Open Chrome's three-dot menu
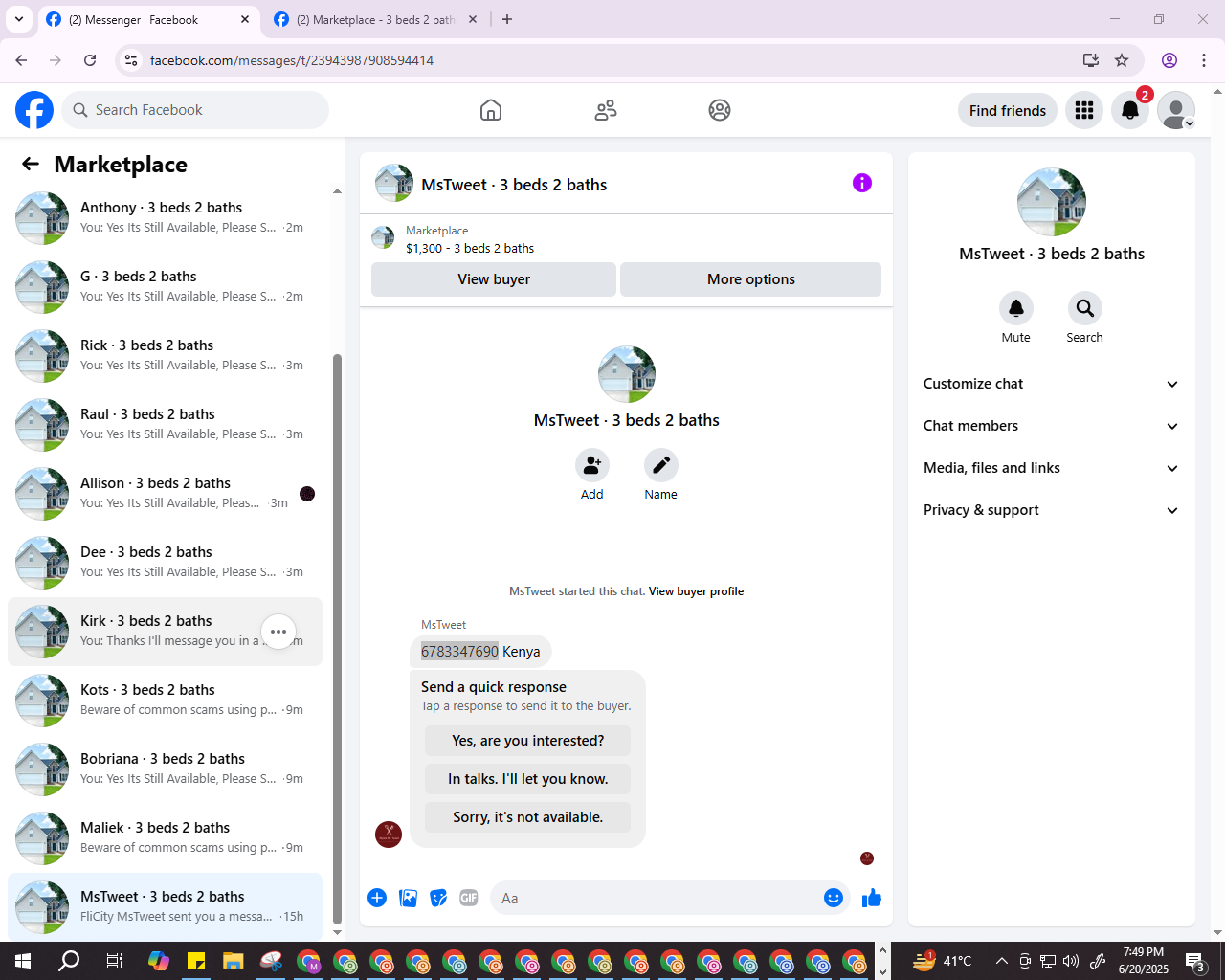The height and width of the screenshot is (980, 1225). coord(1204,60)
